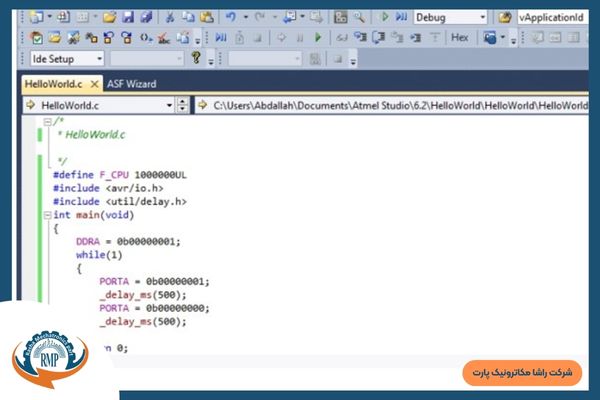The height and width of the screenshot is (400, 600).
Task: Open the HelloWorld.c file navigation dropdown
Action: coord(167,104)
